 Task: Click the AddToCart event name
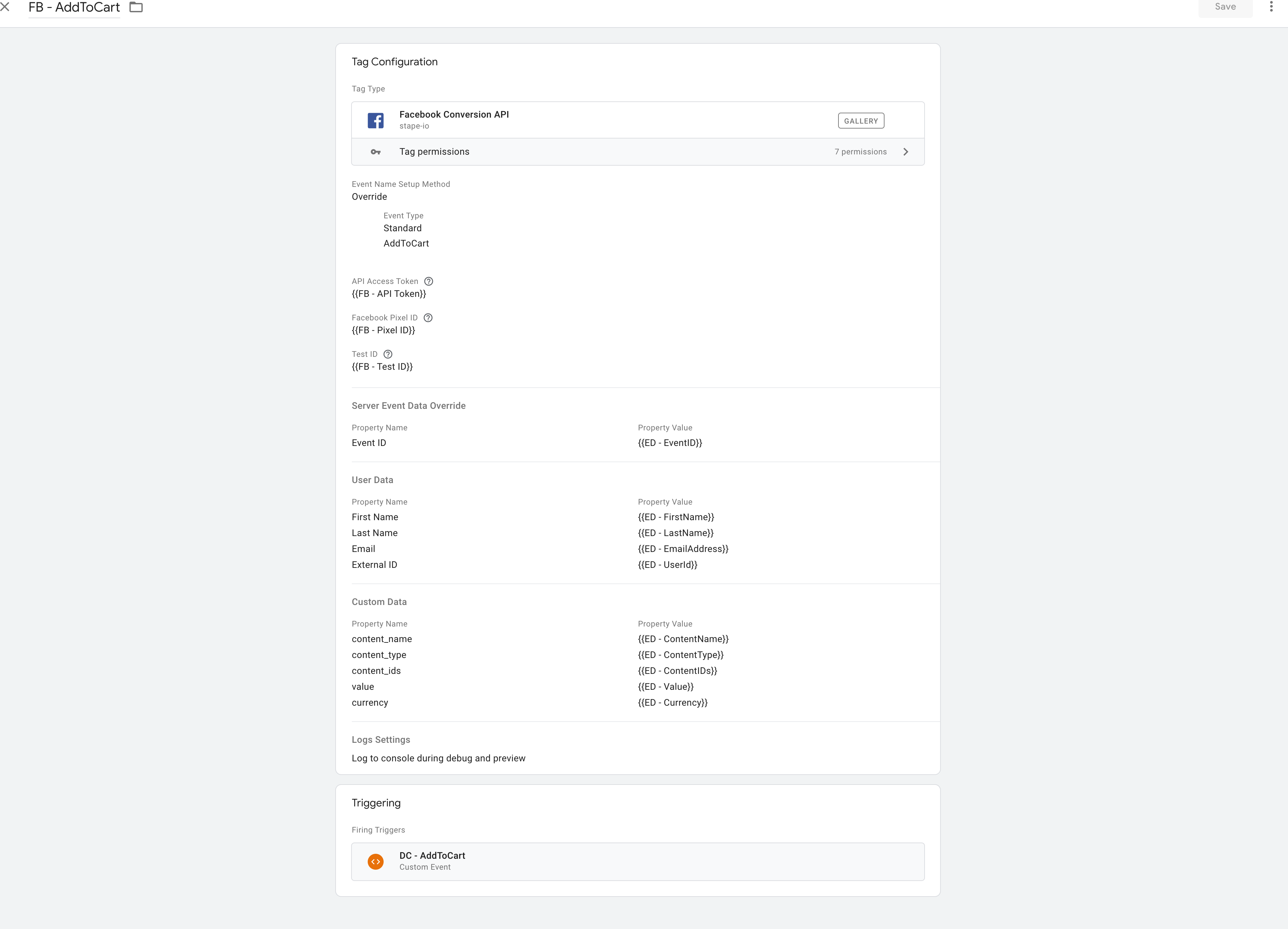coord(406,243)
